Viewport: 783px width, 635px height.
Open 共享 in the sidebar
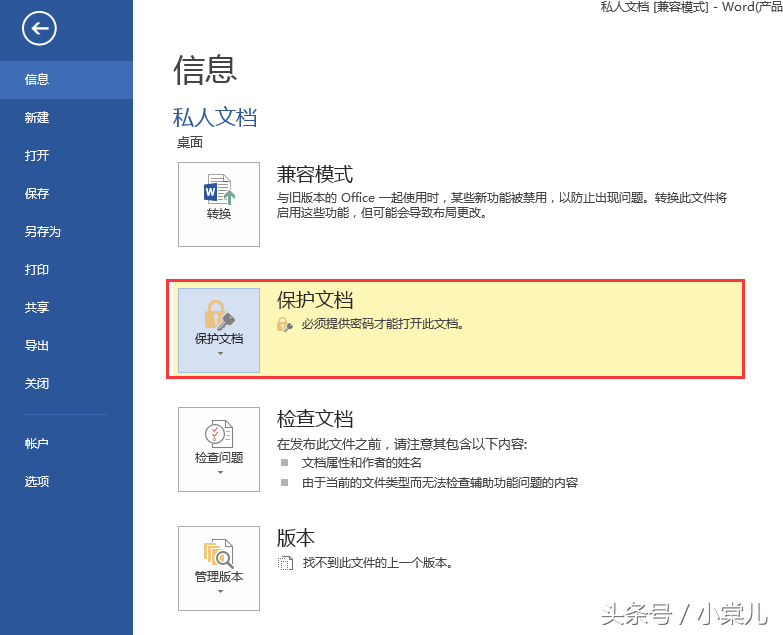[x=66, y=308]
